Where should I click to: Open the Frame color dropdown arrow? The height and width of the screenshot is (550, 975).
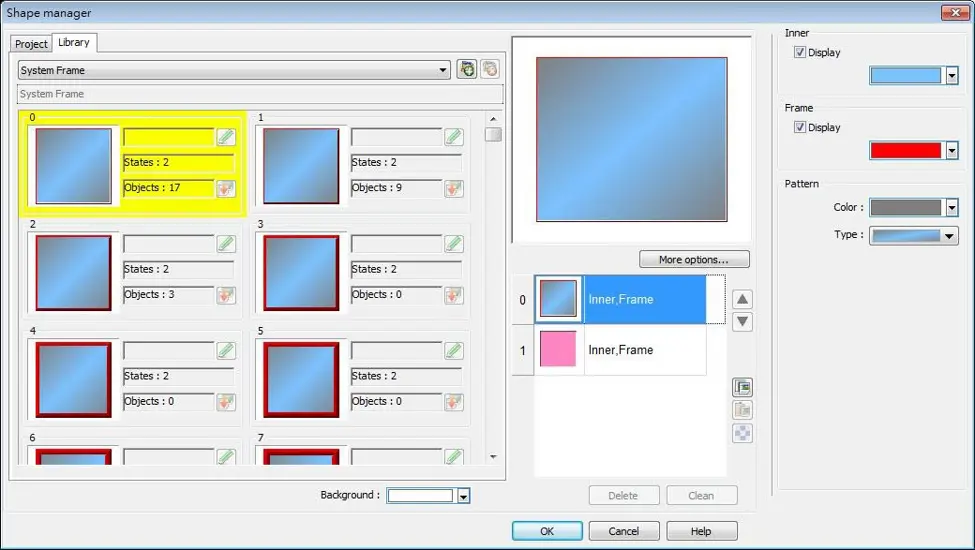coord(951,150)
